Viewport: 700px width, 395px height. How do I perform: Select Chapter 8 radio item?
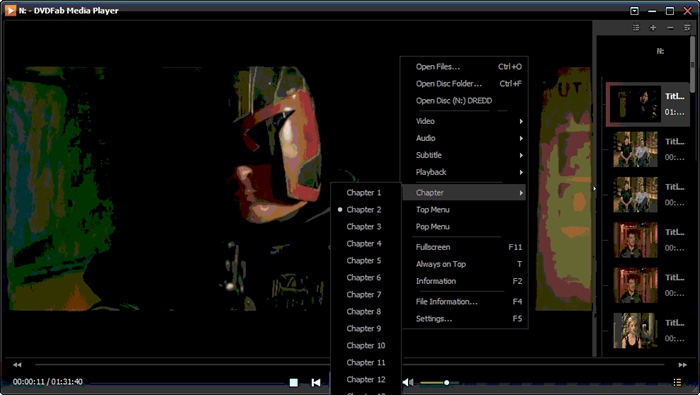click(x=366, y=312)
